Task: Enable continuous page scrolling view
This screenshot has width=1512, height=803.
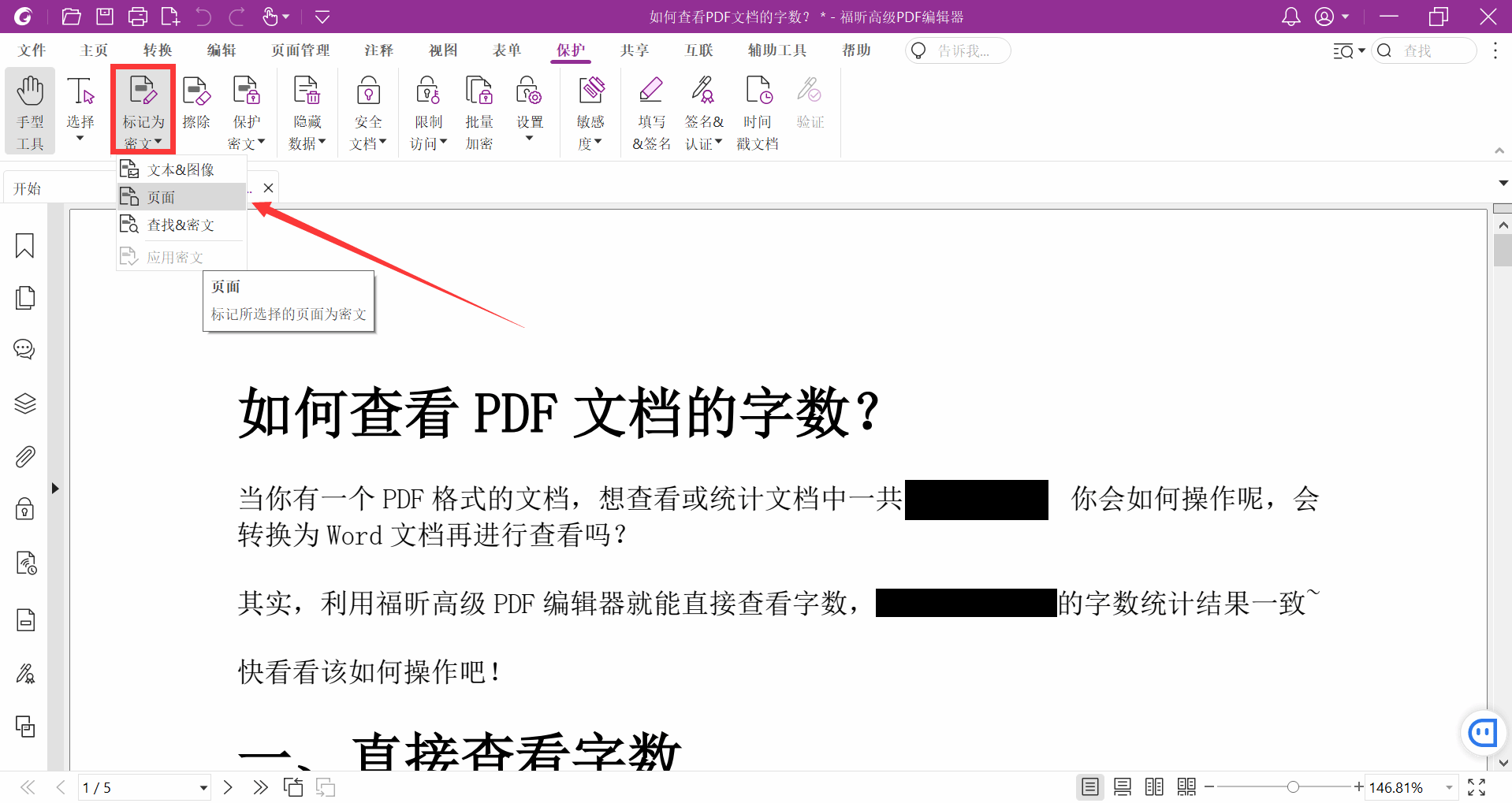Action: 1122,786
